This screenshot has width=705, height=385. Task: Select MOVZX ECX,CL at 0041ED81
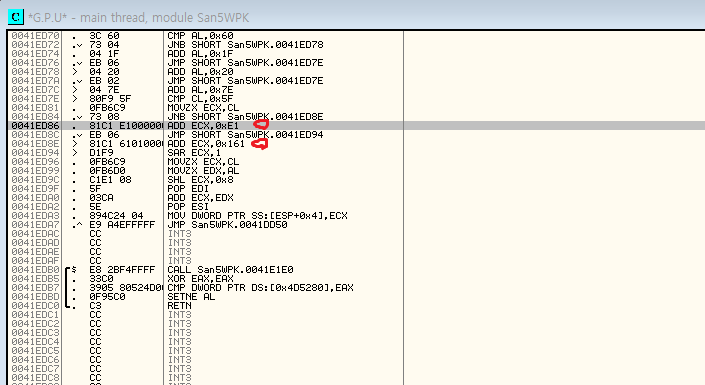click(203, 107)
